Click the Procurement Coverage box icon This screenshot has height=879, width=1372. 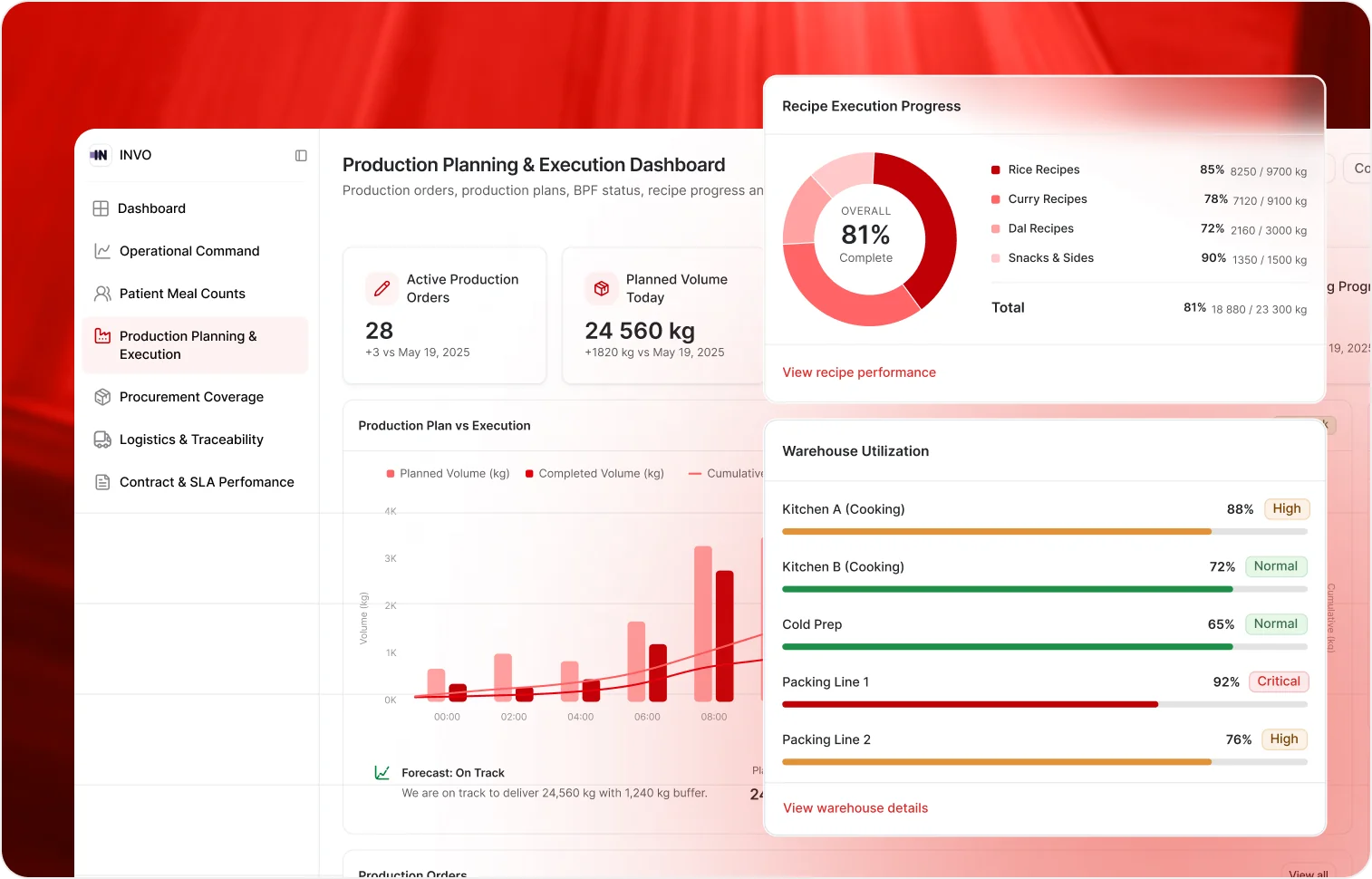[x=102, y=397]
